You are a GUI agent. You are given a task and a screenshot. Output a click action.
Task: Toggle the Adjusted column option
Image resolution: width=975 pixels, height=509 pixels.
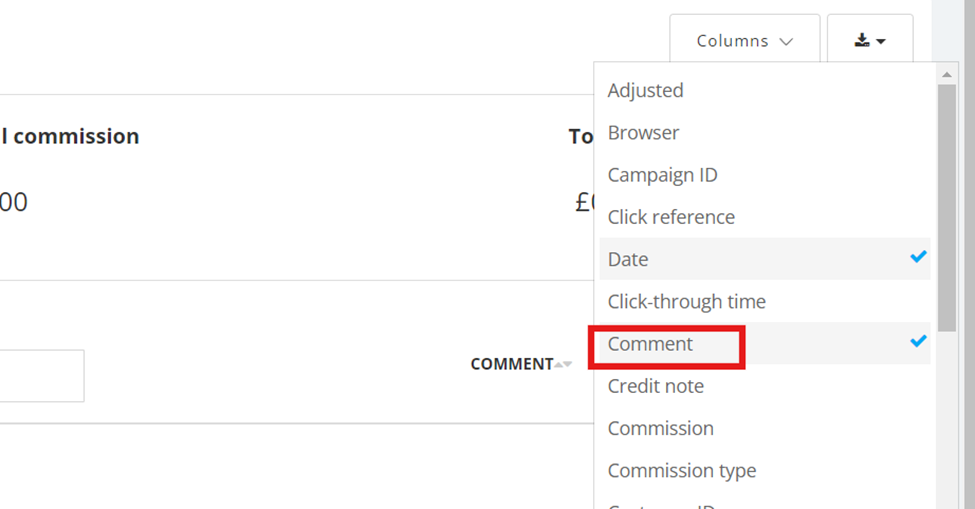click(x=646, y=90)
